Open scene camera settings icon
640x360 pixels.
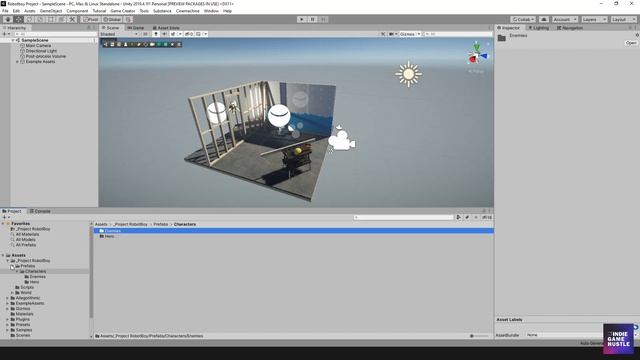coord(391,34)
